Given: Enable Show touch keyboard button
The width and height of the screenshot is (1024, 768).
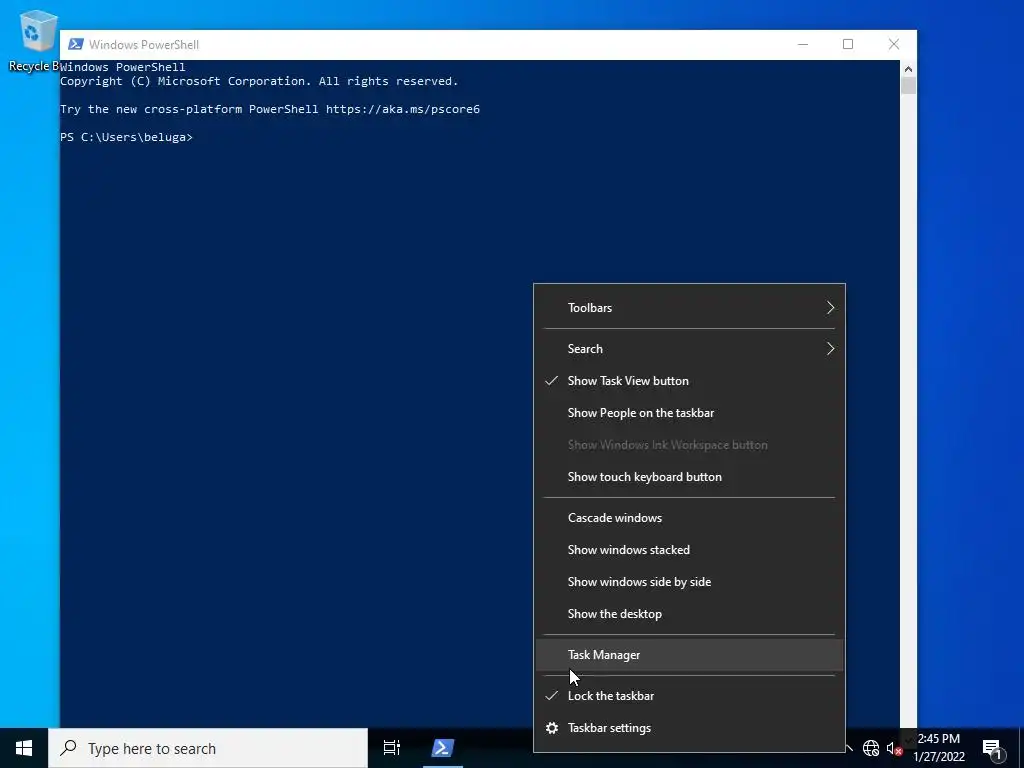Looking at the screenshot, I should point(690,477).
